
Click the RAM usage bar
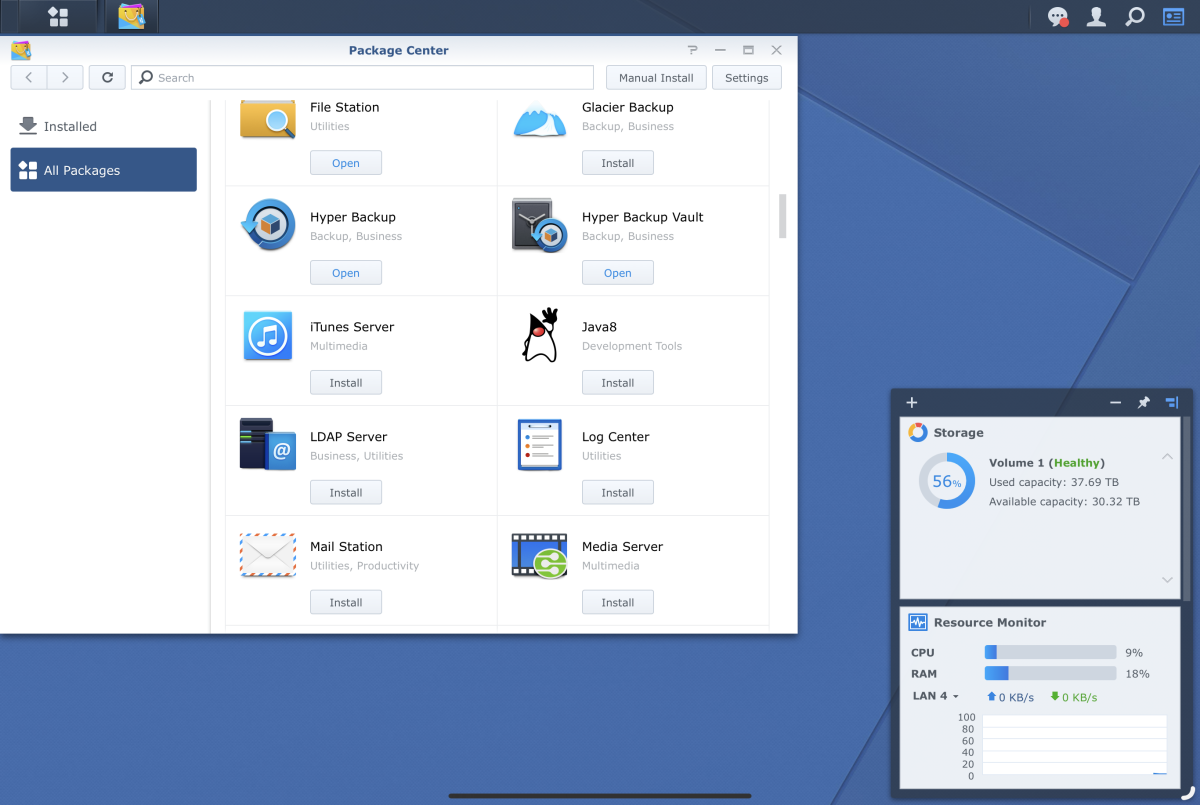coord(1050,674)
